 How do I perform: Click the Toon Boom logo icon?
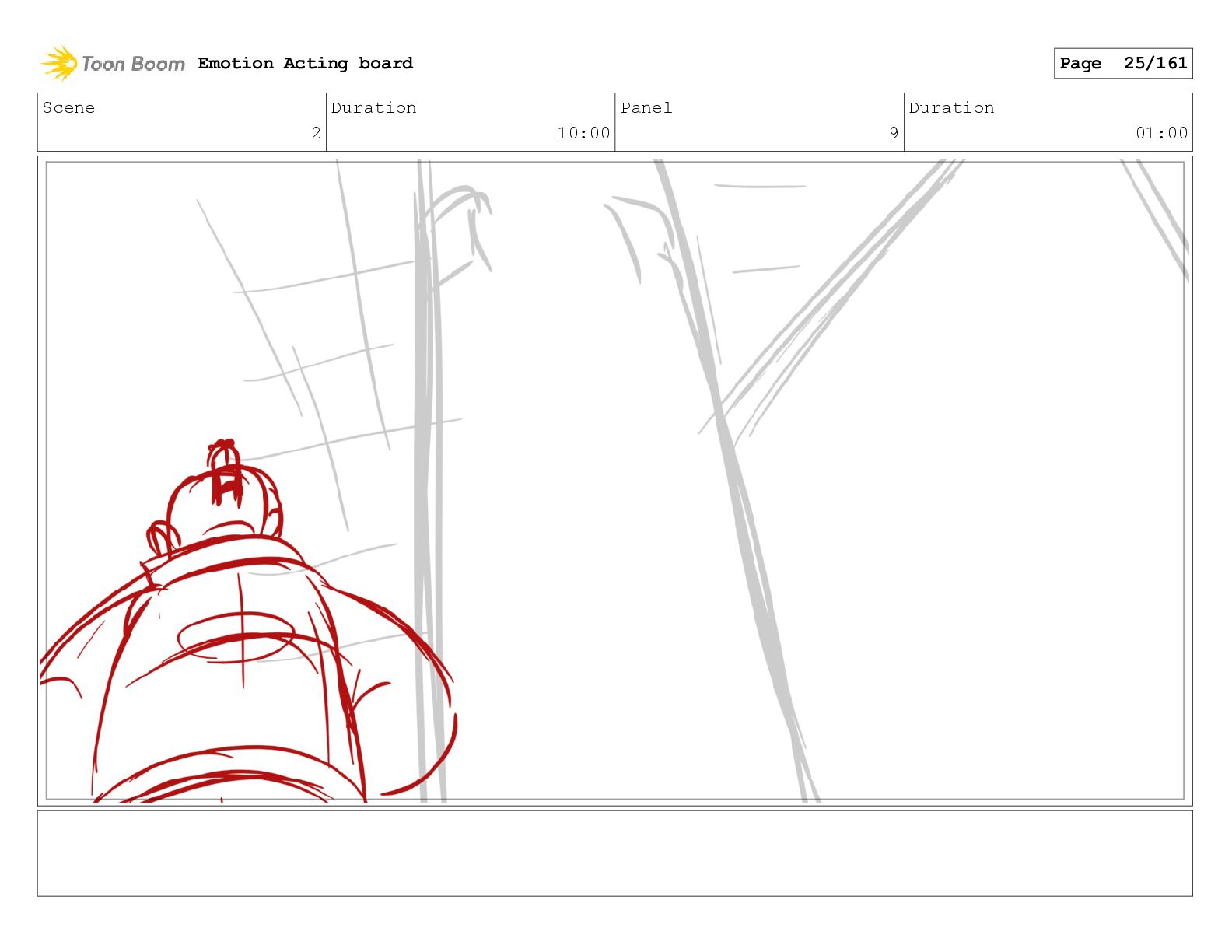59,63
